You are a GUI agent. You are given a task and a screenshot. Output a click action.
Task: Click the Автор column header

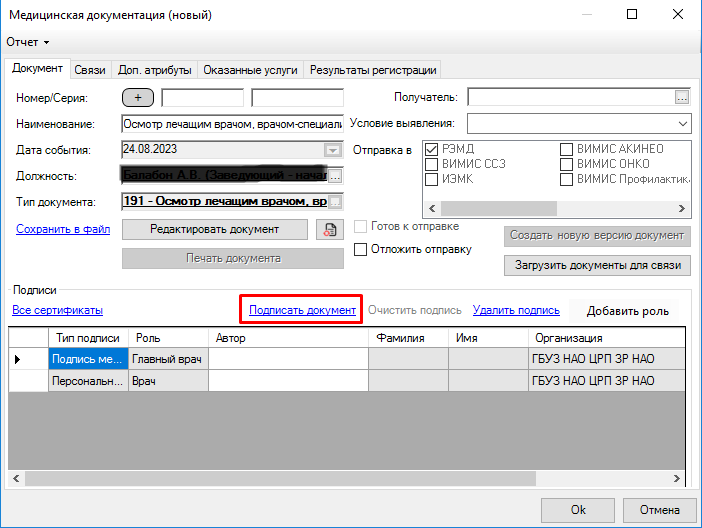pyautogui.click(x=288, y=338)
